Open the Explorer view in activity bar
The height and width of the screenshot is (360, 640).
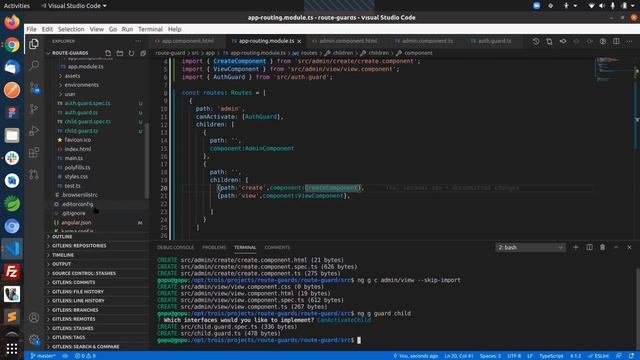[34, 44]
